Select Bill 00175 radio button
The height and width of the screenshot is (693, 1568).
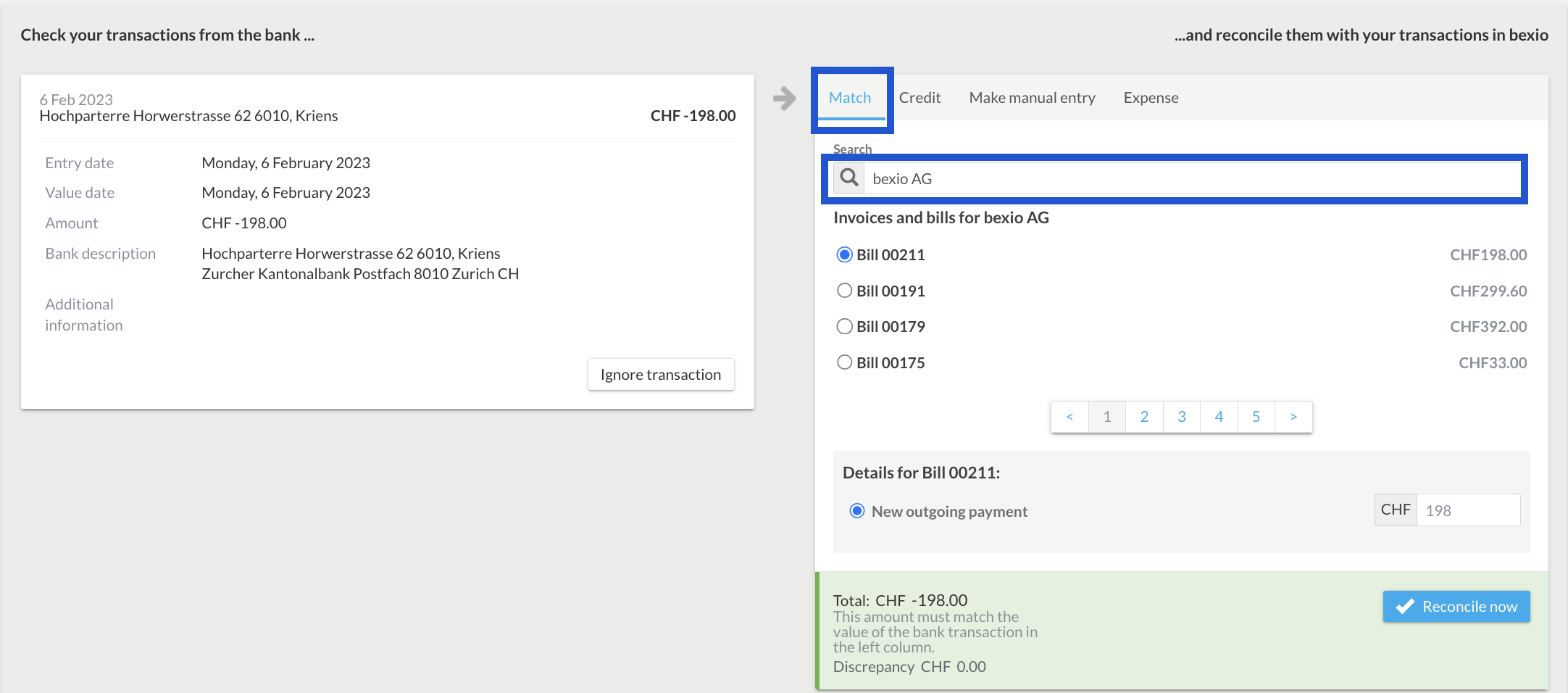(844, 362)
